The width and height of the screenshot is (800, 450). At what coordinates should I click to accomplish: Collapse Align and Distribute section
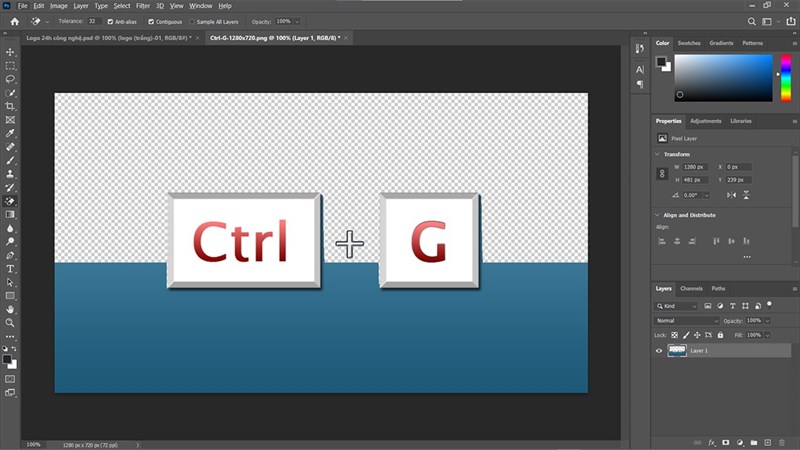(x=657, y=215)
